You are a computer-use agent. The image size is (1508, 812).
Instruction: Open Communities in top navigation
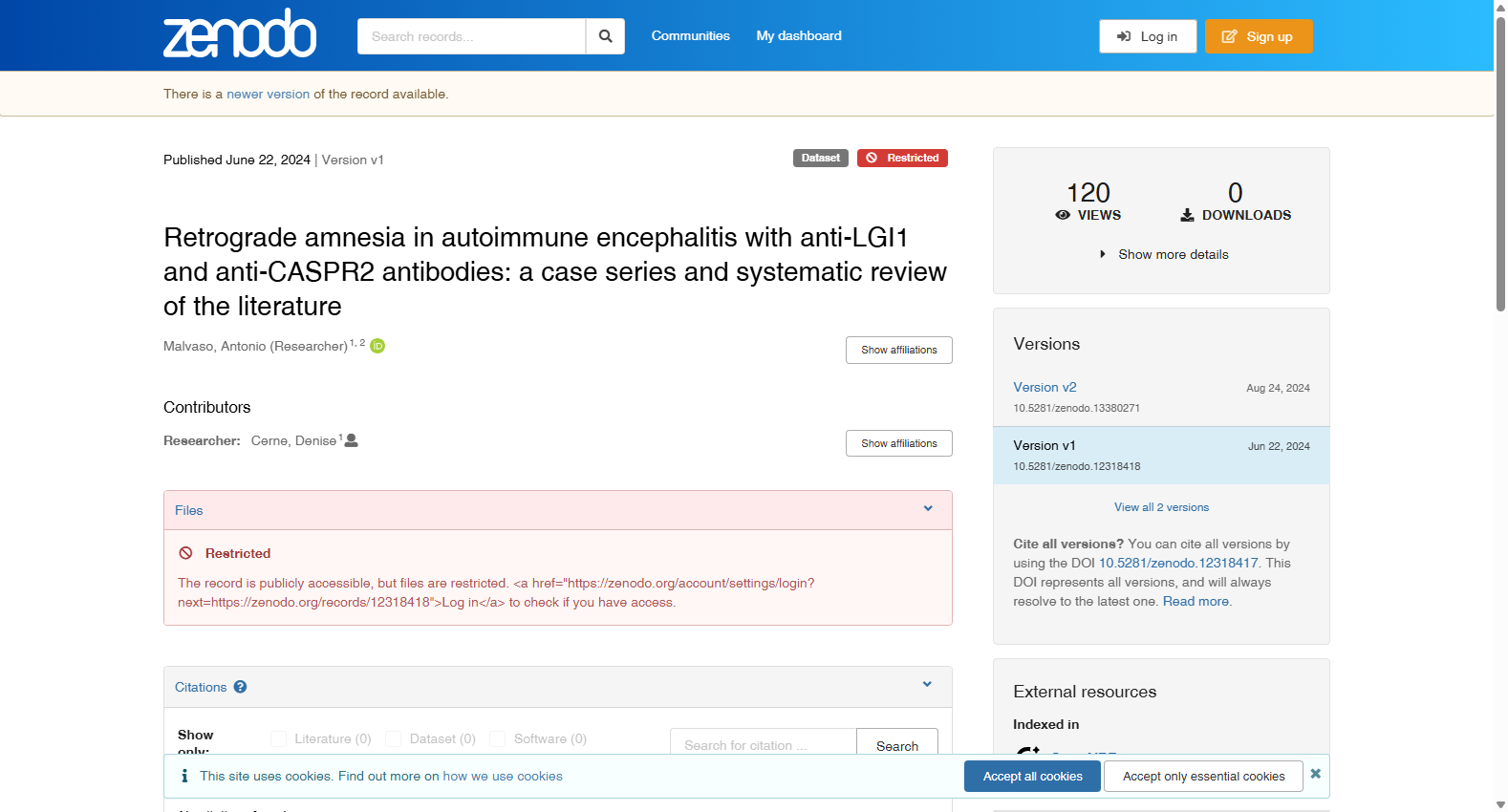(x=690, y=35)
